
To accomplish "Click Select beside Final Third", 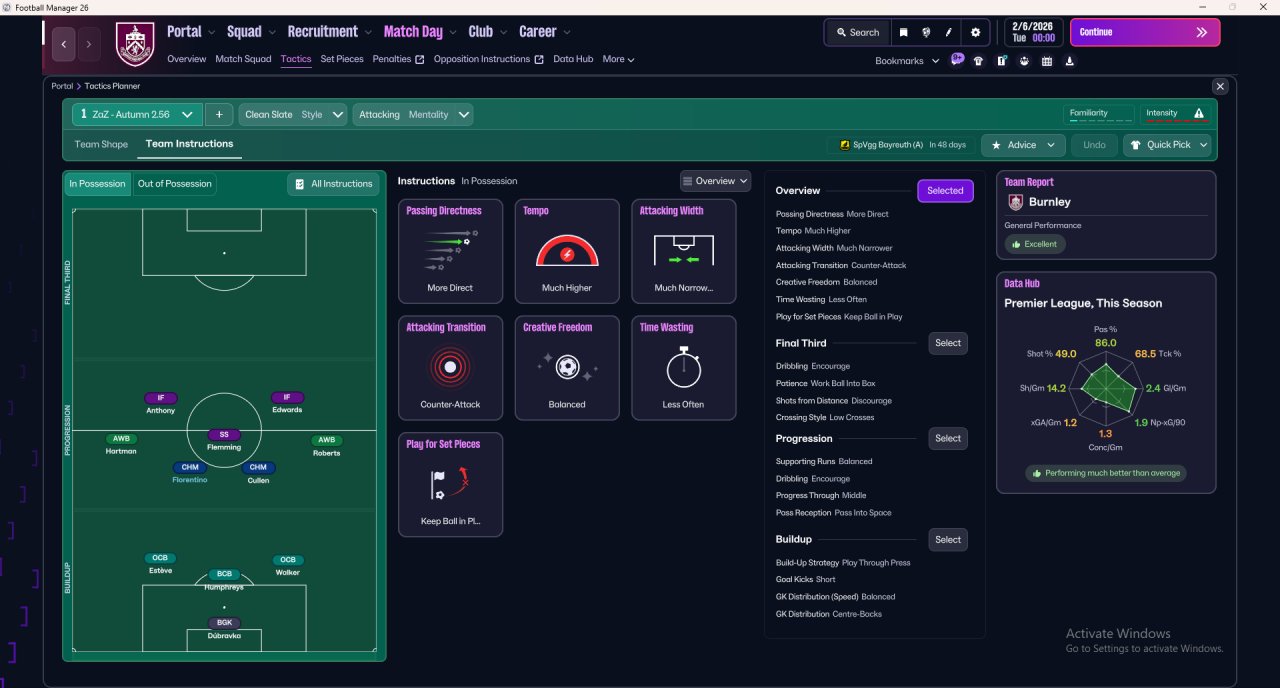I will point(948,343).
